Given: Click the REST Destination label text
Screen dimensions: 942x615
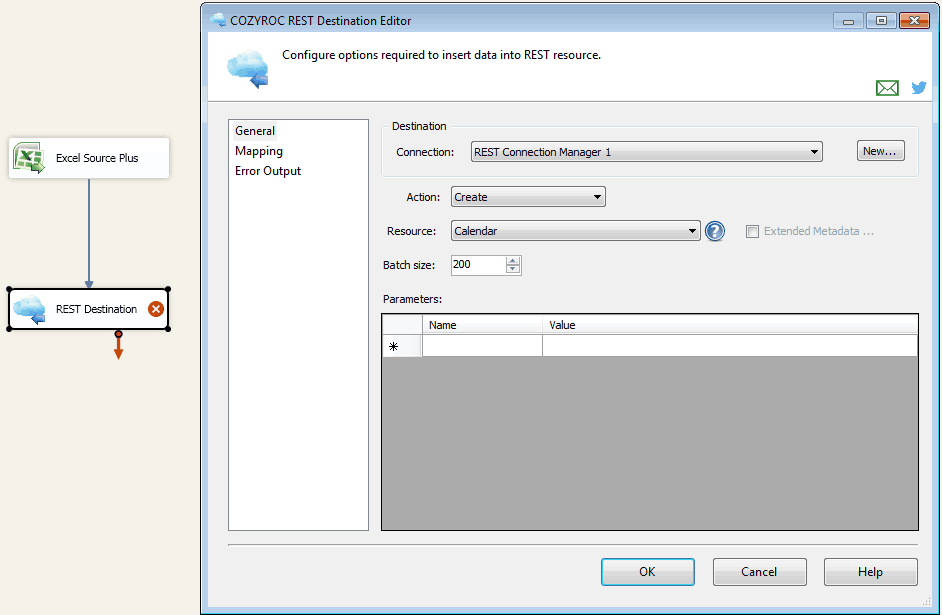Looking at the screenshot, I should (x=96, y=309).
